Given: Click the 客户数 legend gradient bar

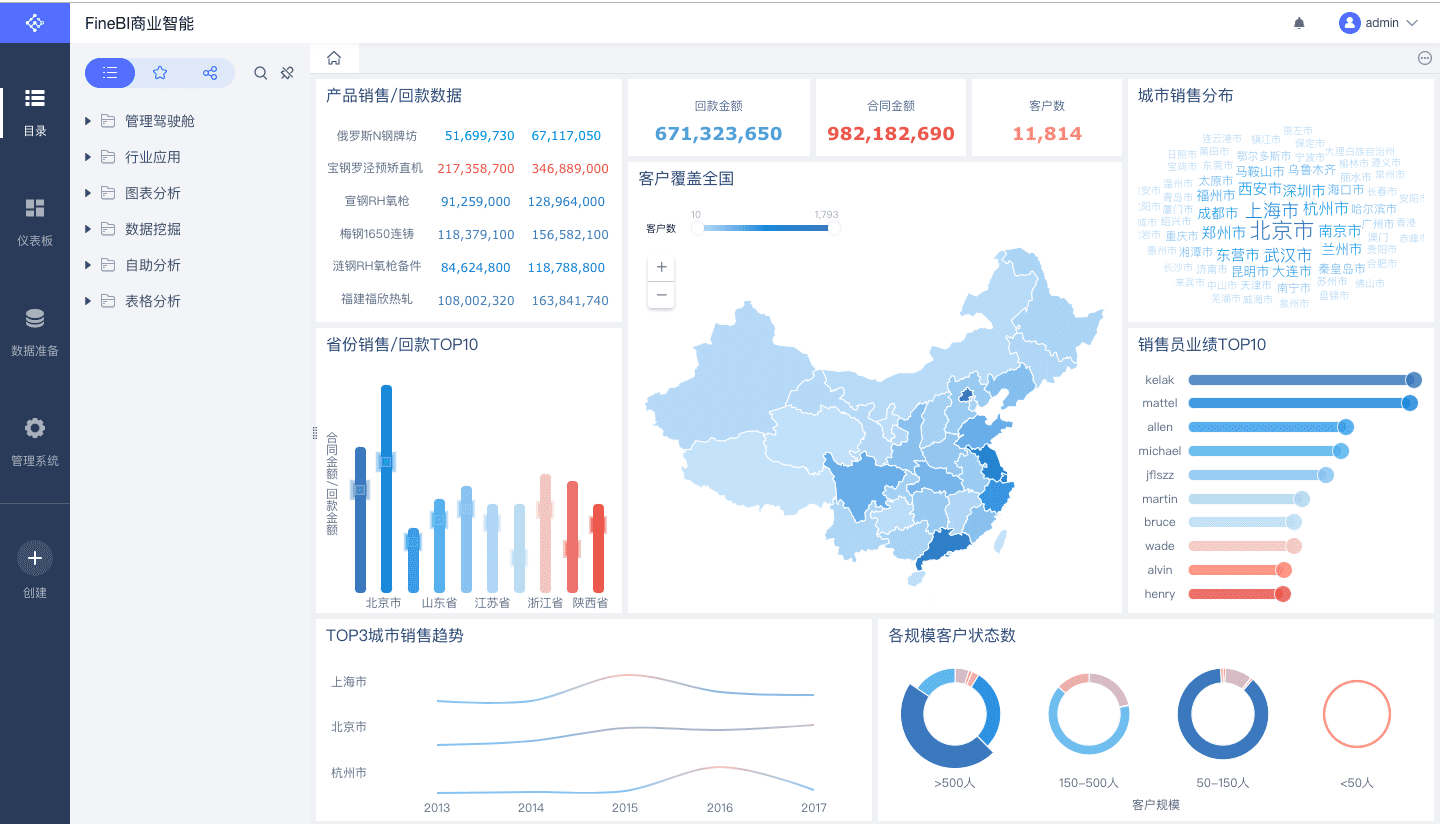Looking at the screenshot, I should click(766, 228).
